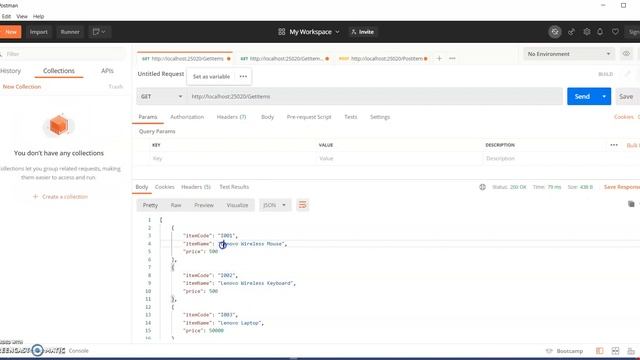Click the request URL input field
This screenshot has width=640, height=360.
click(375, 96)
